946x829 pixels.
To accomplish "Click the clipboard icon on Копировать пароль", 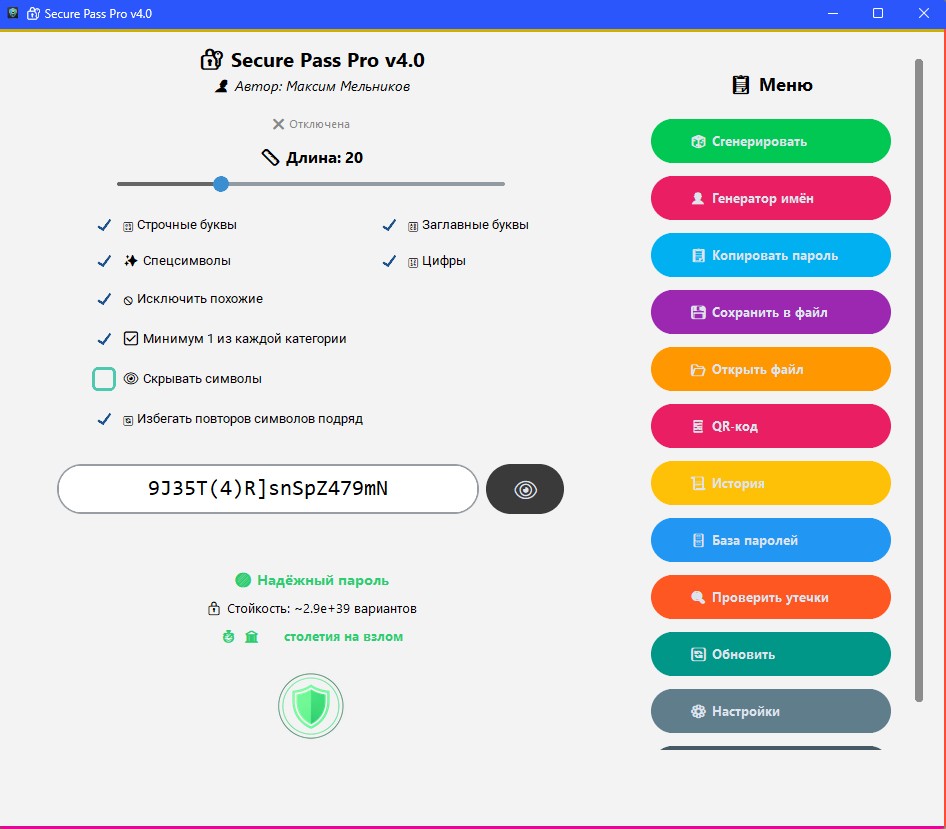I will click(x=698, y=256).
